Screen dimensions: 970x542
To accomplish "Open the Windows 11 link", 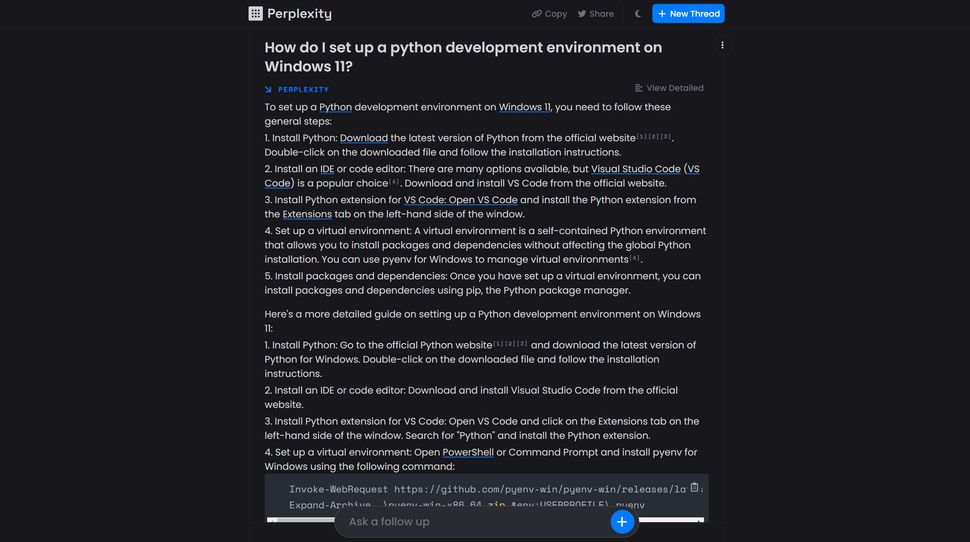I will point(524,107).
